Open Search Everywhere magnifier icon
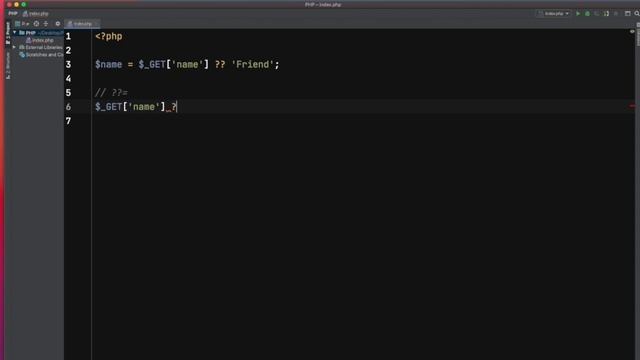This screenshot has height=360, width=640. click(637, 13)
